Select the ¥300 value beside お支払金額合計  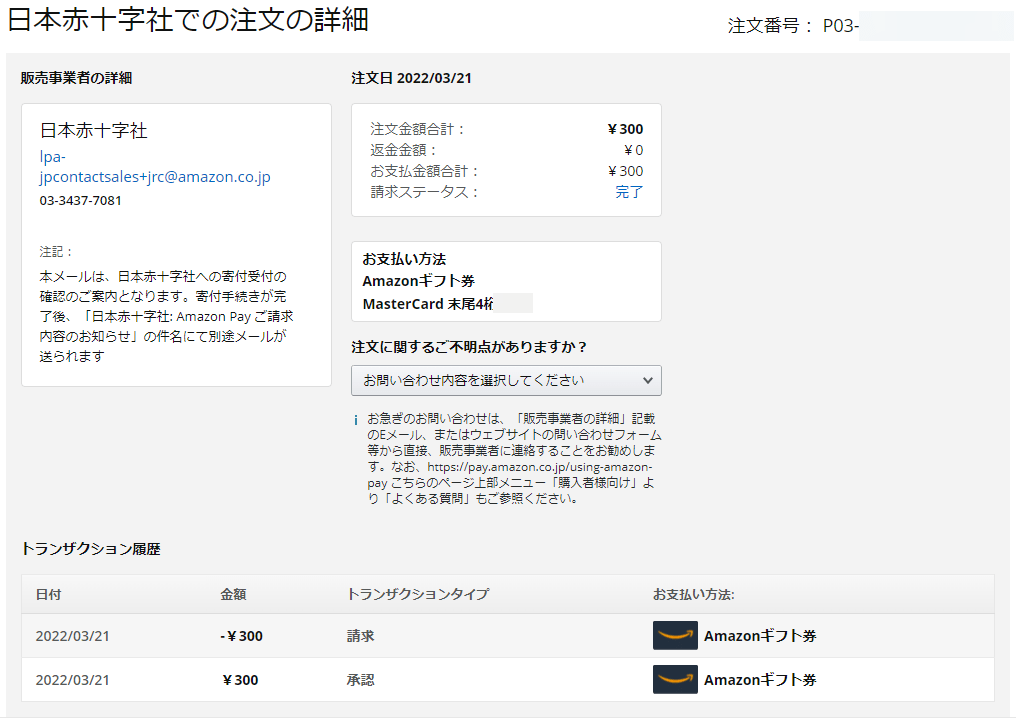625,171
